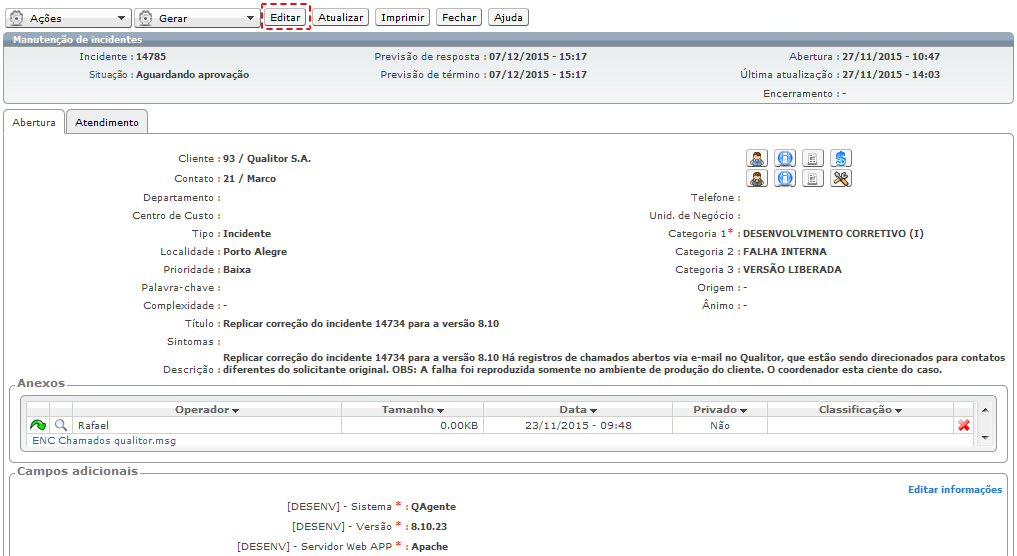Click the attachments list scroll down arrow
Image resolution: width=1017 pixels, height=556 pixels.
tap(985, 438)
